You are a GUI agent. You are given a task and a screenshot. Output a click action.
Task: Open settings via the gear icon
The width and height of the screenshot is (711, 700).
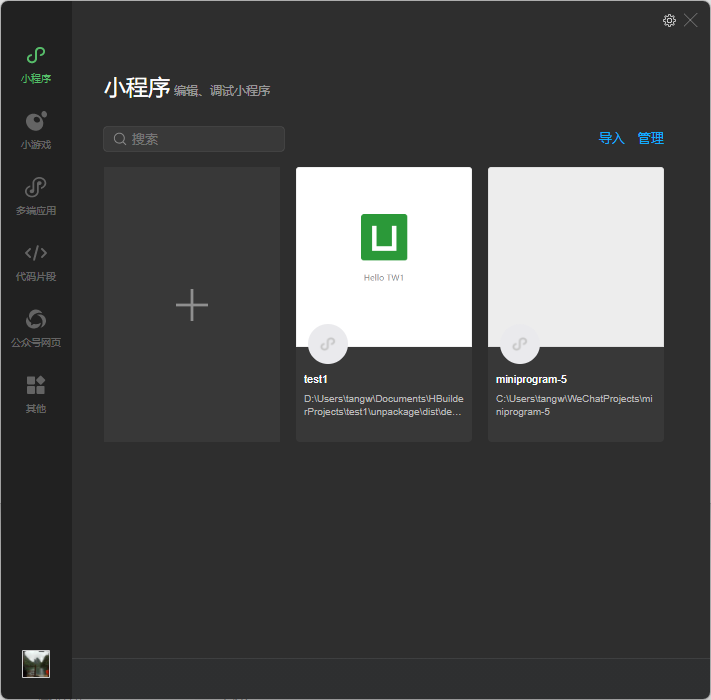tap(669, 20)
